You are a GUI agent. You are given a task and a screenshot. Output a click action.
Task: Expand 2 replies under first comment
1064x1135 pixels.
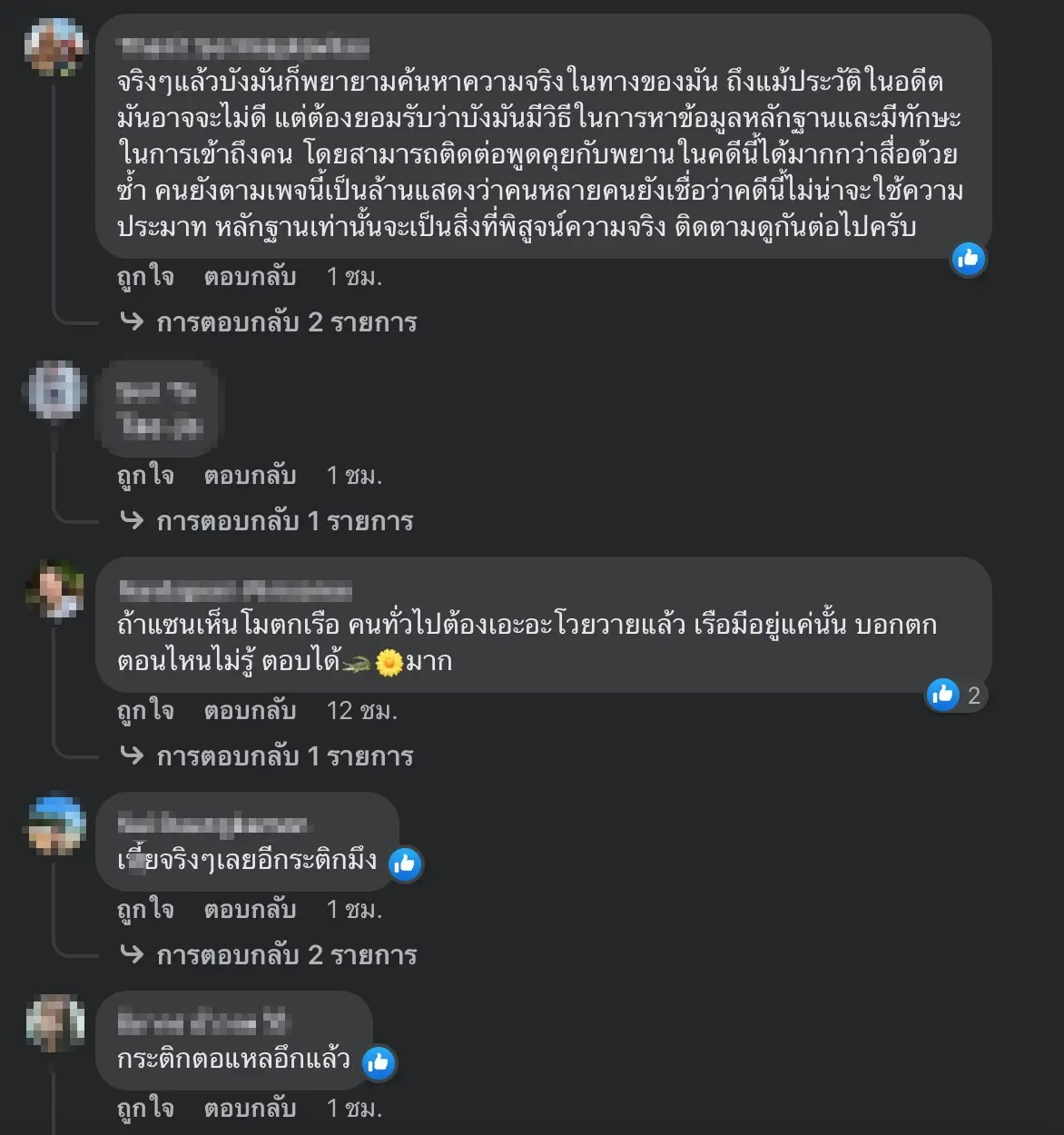pos(286,322)
